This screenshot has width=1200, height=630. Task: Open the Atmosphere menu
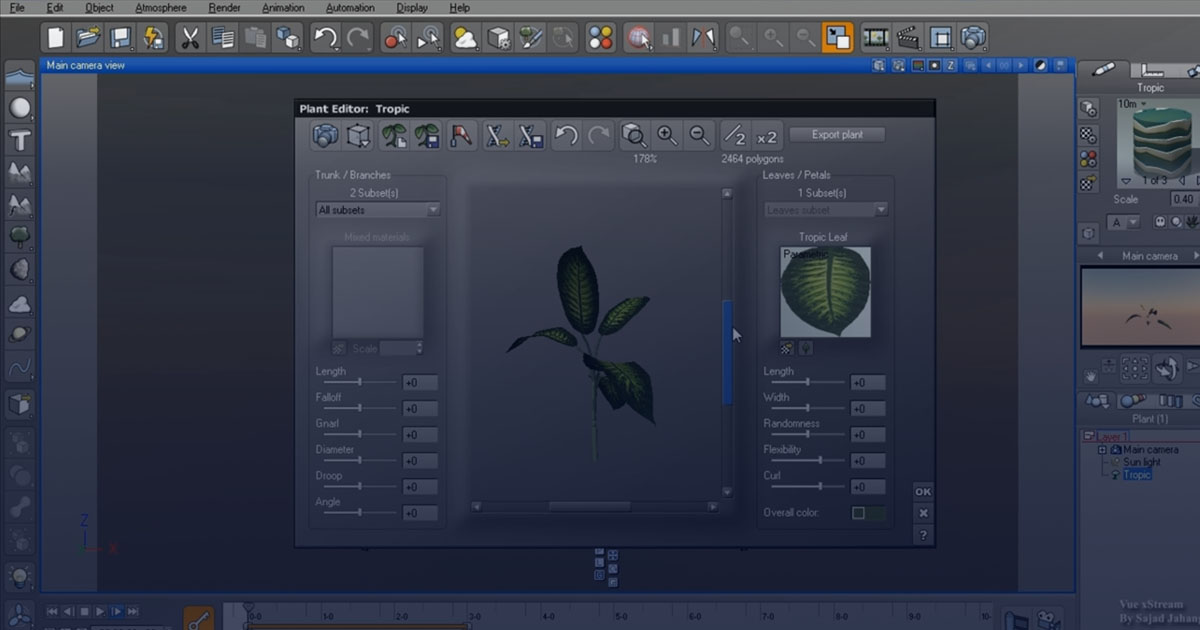163,7
